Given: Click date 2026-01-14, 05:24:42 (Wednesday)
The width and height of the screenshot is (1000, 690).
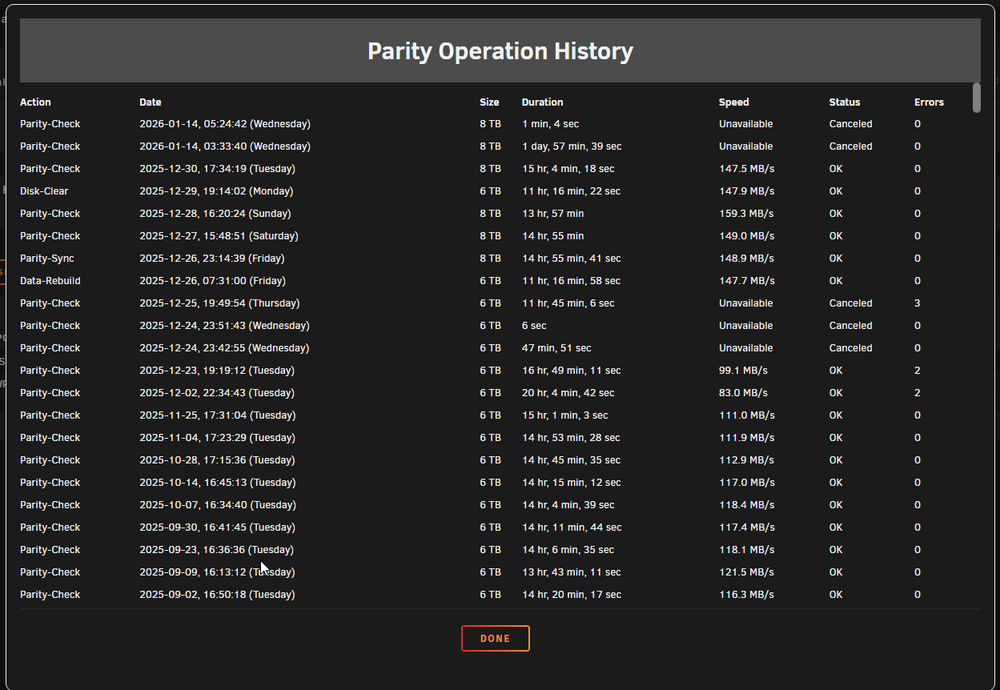Looking at the screenshot, I should 225,124.
